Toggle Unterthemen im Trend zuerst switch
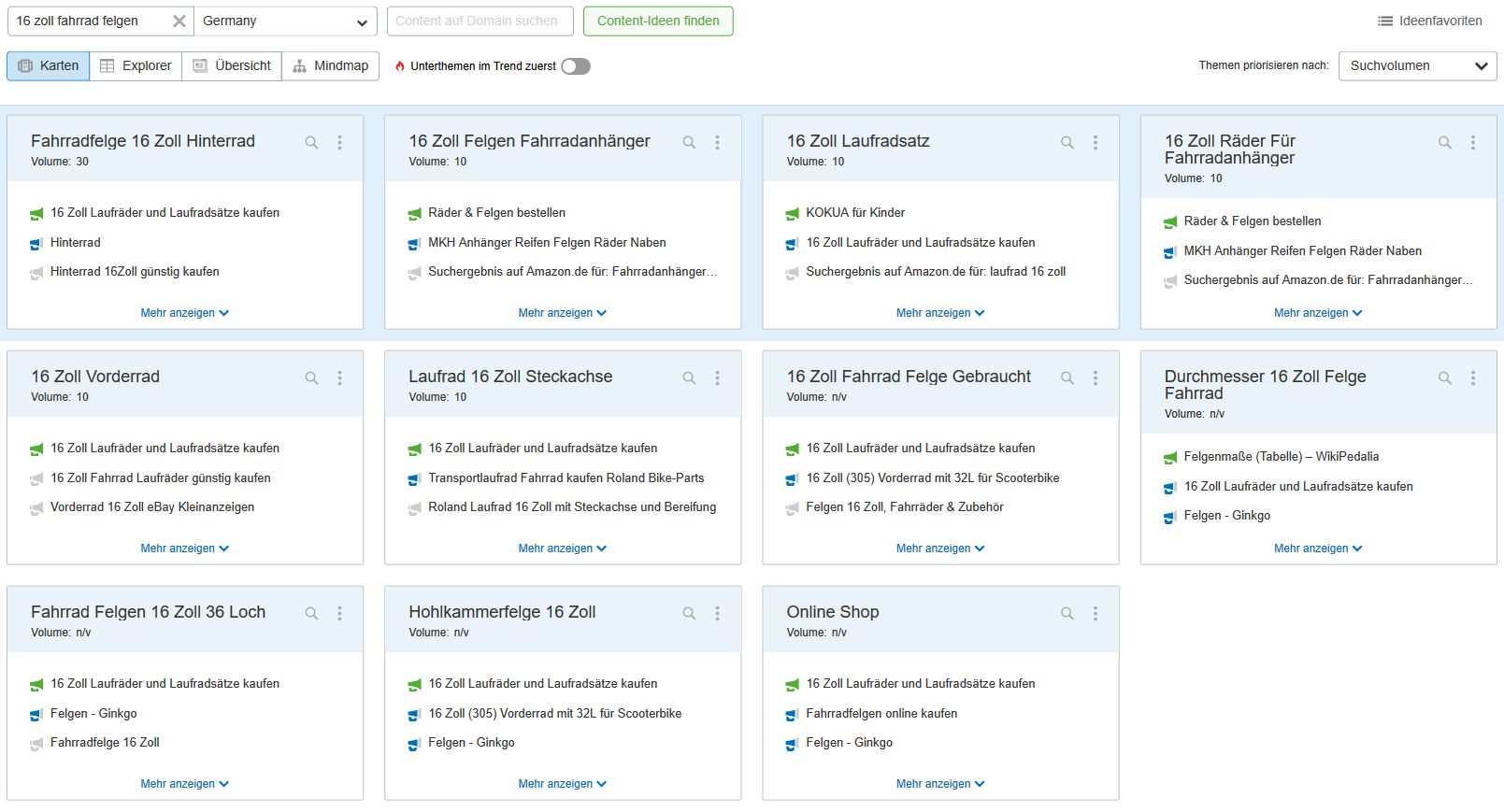 (576, 66)
